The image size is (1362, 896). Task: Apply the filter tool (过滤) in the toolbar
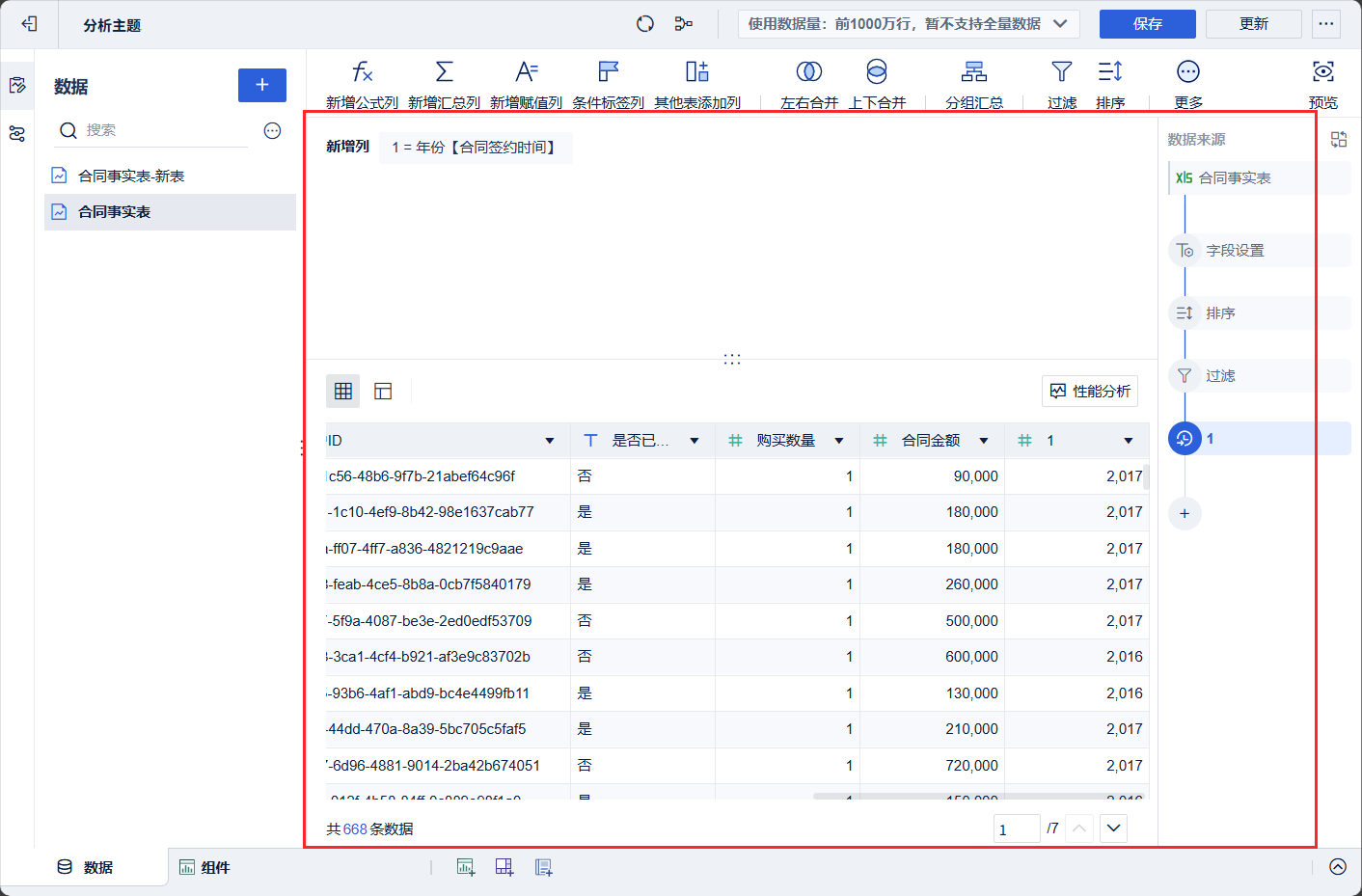click(x=1062, y=84)
